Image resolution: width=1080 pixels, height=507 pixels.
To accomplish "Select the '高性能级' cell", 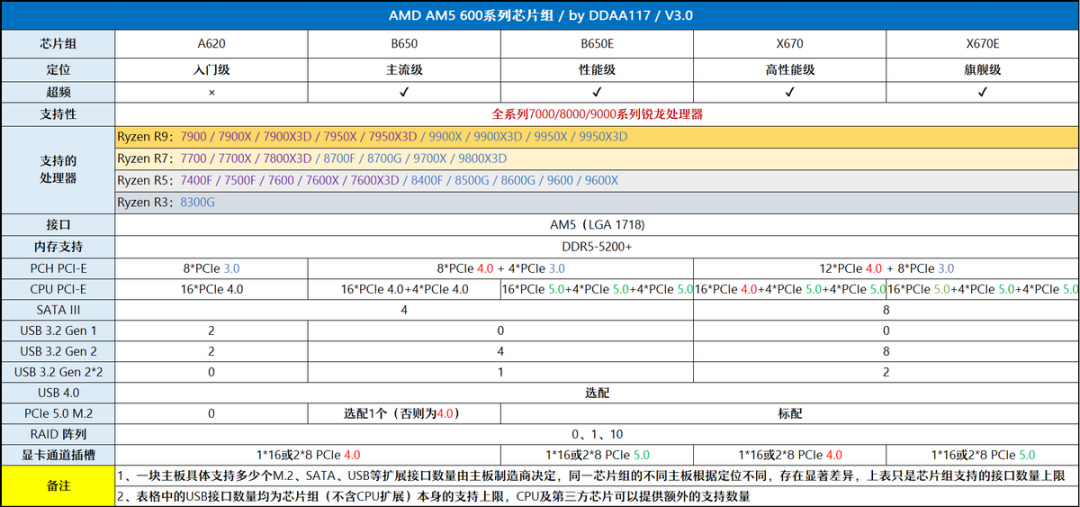I will click(789, 70).
